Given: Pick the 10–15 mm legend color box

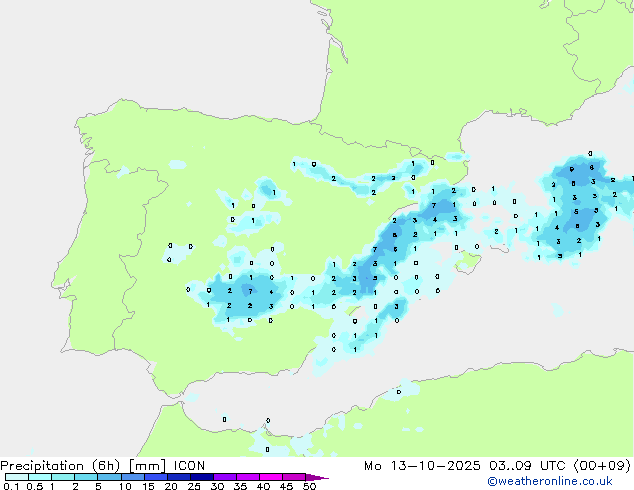Looking at the screenshot, I should pyautogui.click(x=133, y=477).
